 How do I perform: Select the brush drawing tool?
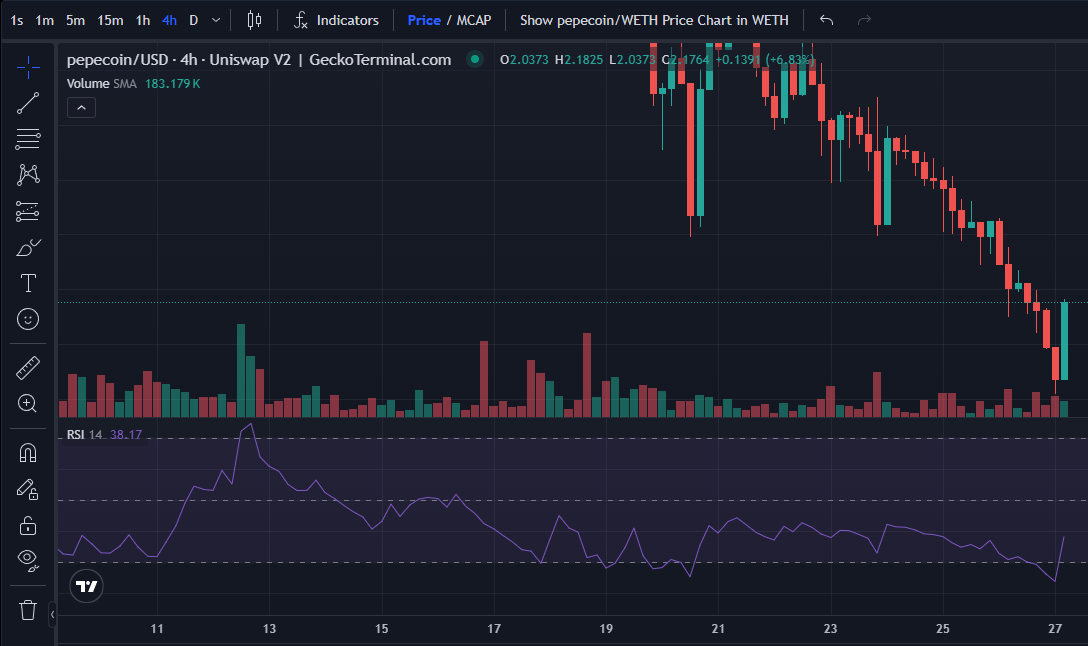click(x=28, y=247)
